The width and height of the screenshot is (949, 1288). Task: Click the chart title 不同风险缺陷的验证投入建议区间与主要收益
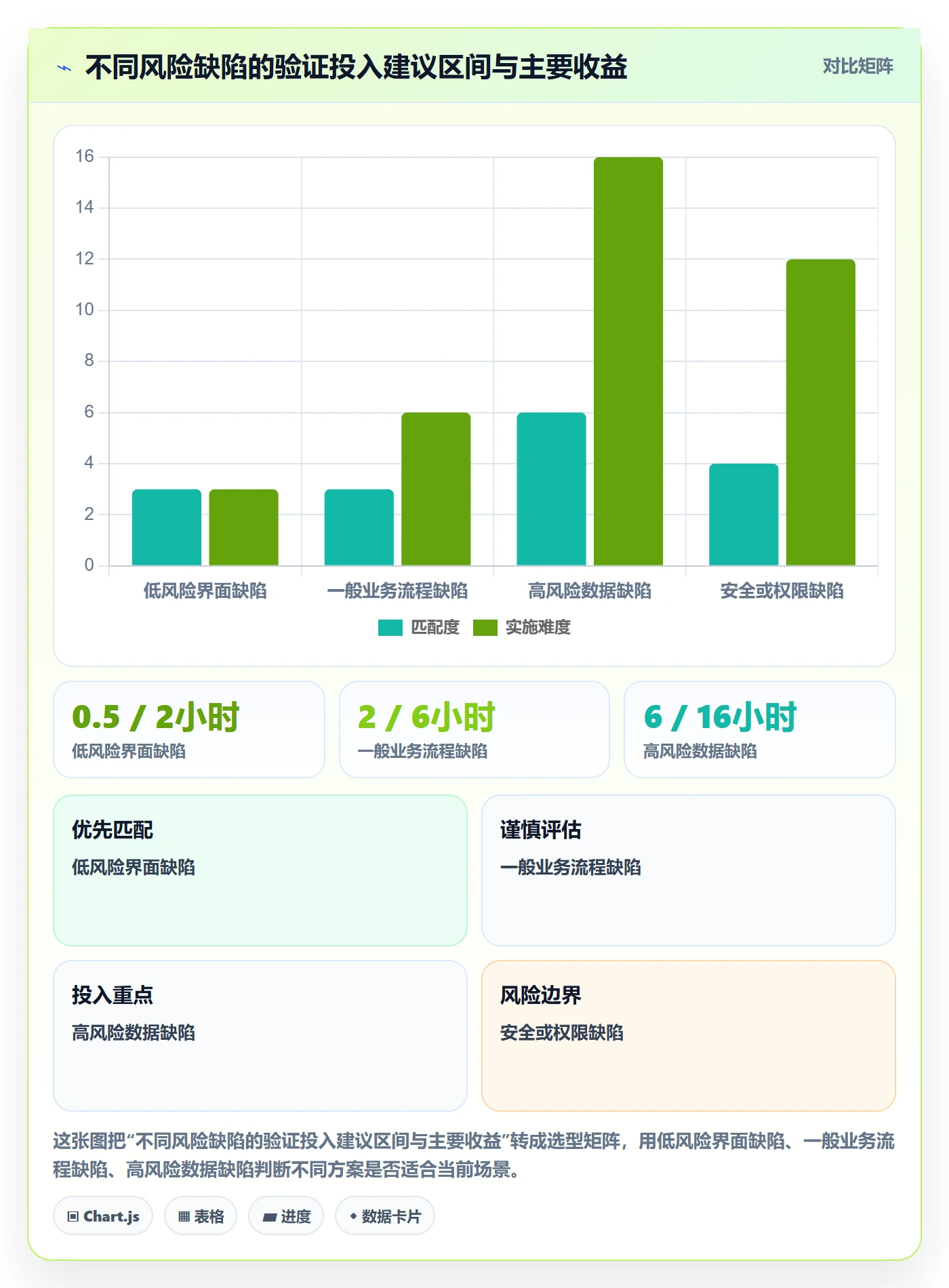pos(356,67)
